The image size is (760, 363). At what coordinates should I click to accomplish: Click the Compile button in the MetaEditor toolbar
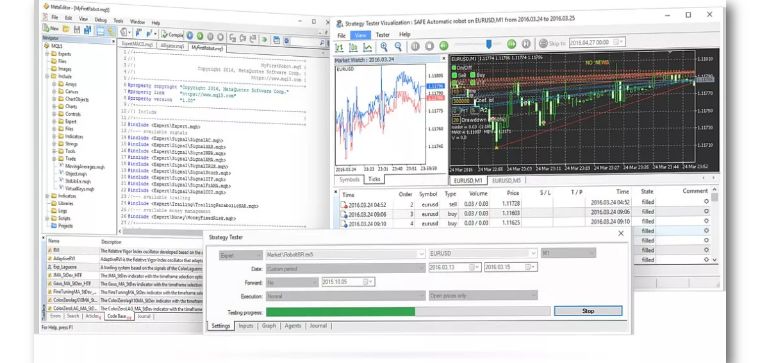pos(172,35)
